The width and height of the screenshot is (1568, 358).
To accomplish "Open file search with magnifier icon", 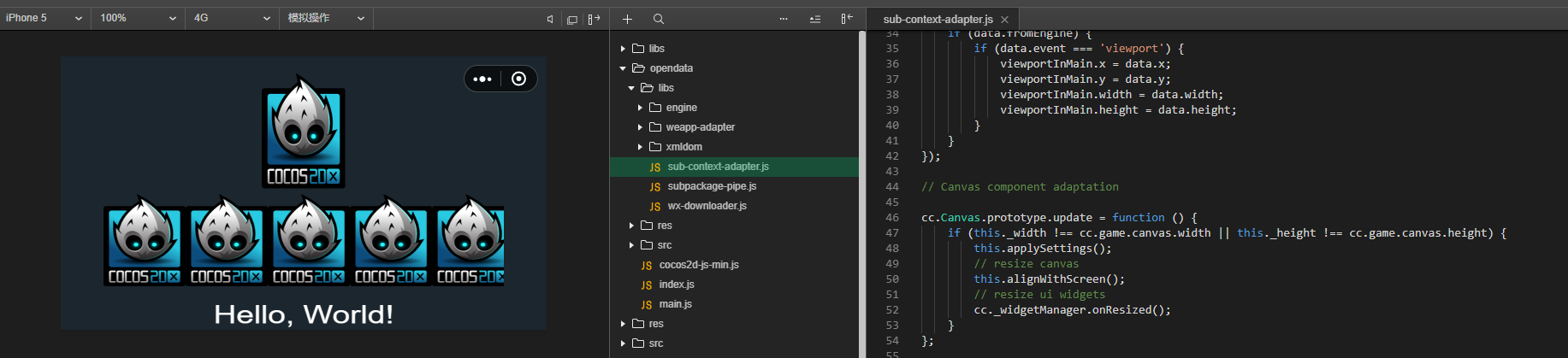I will click(x=658, y=19).
